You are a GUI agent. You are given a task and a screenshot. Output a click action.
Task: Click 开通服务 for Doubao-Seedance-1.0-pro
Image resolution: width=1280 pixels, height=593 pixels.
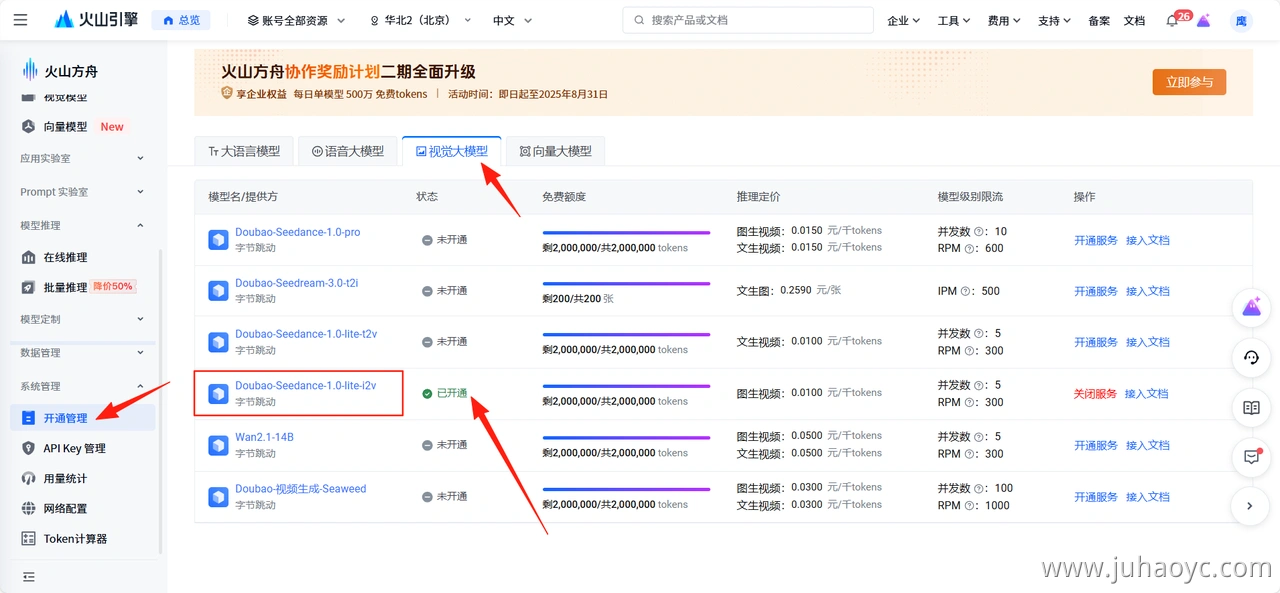[x=1096, y=240]
